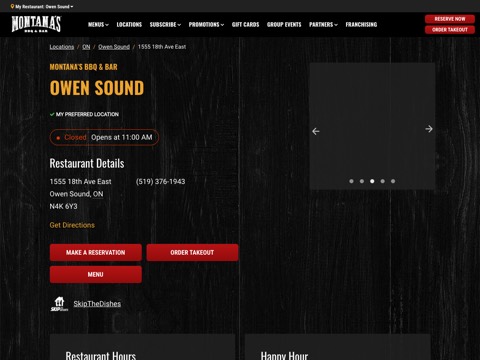480x360 pixels.
Task: Open the SkipTheDishes link
Action: pos(97,304)
